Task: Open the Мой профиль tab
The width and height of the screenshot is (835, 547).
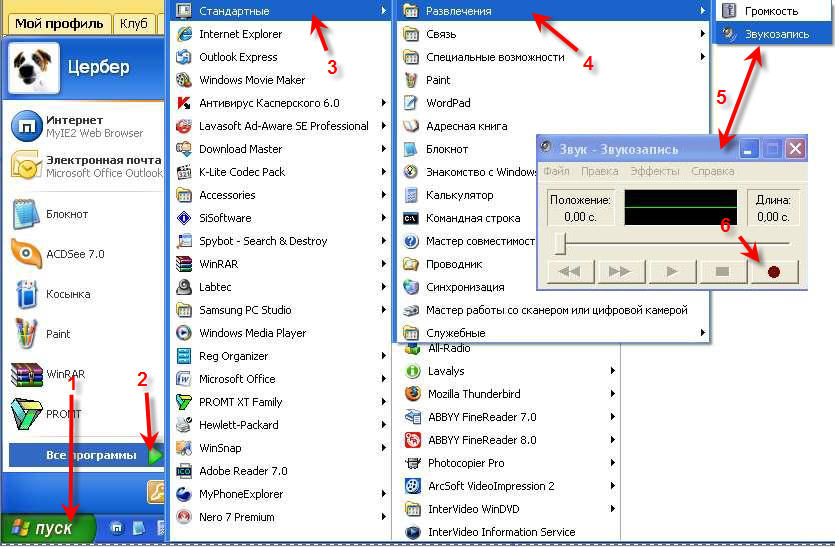Action: [x=59, y=24]
